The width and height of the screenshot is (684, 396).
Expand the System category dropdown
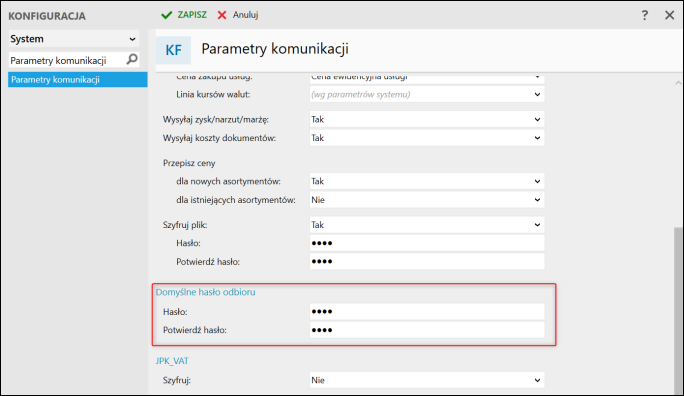pos(74,39)
